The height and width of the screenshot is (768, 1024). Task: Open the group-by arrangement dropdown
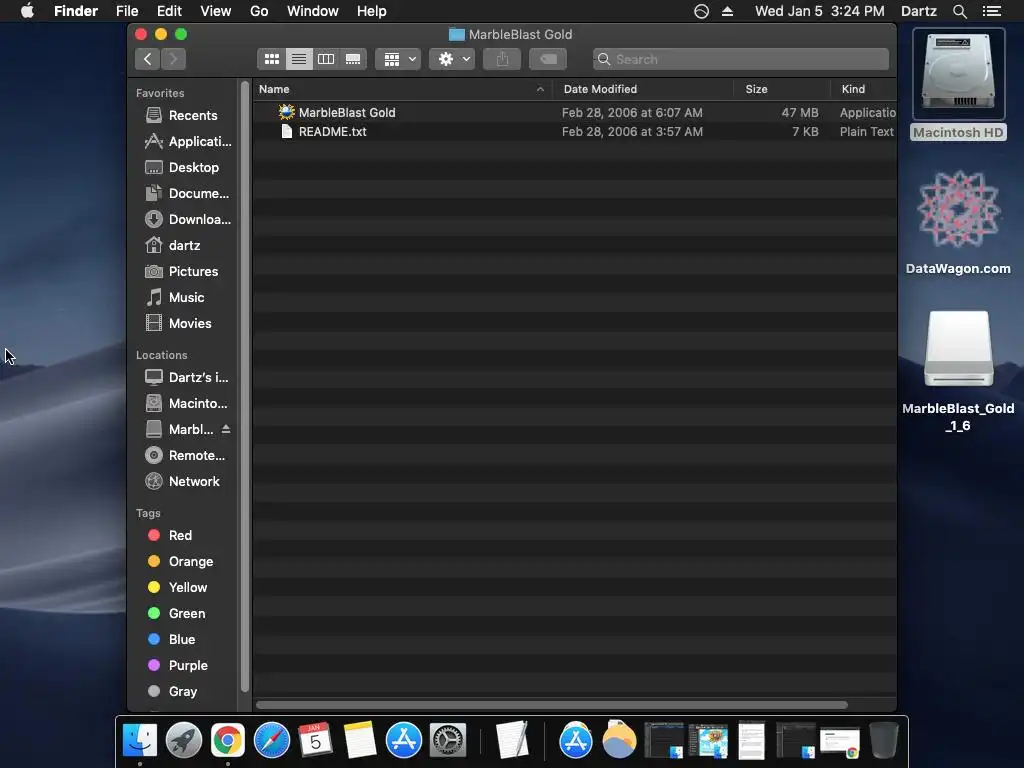pyautogui.click(x=398, y=59)
